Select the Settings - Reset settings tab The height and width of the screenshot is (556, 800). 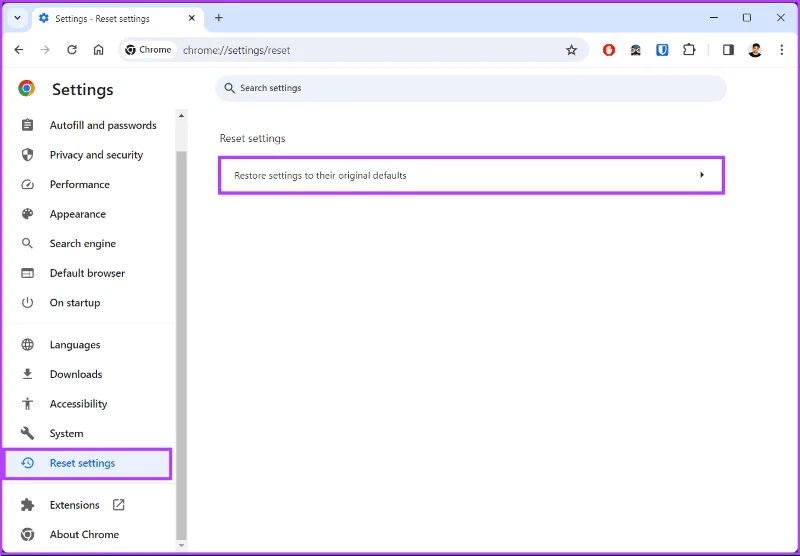point(118,18)
